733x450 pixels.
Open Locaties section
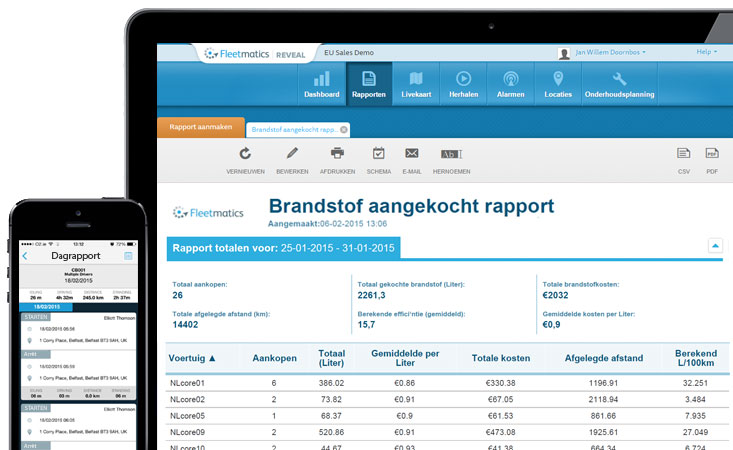click(558, 84)
